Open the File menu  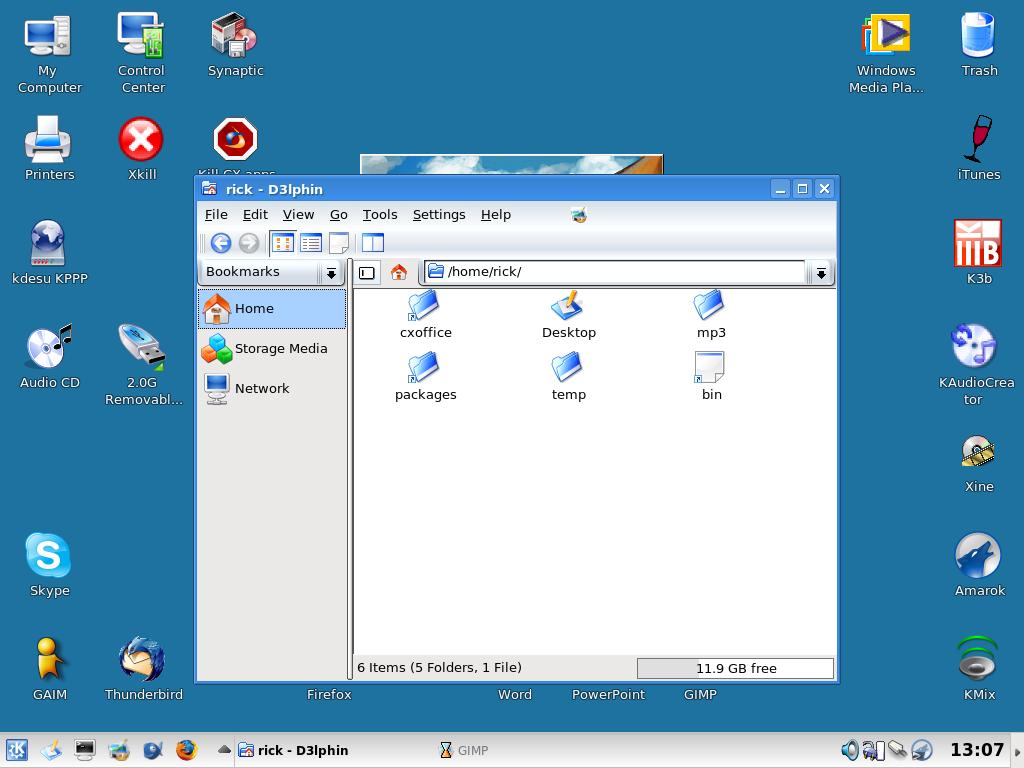pos(216,215)
